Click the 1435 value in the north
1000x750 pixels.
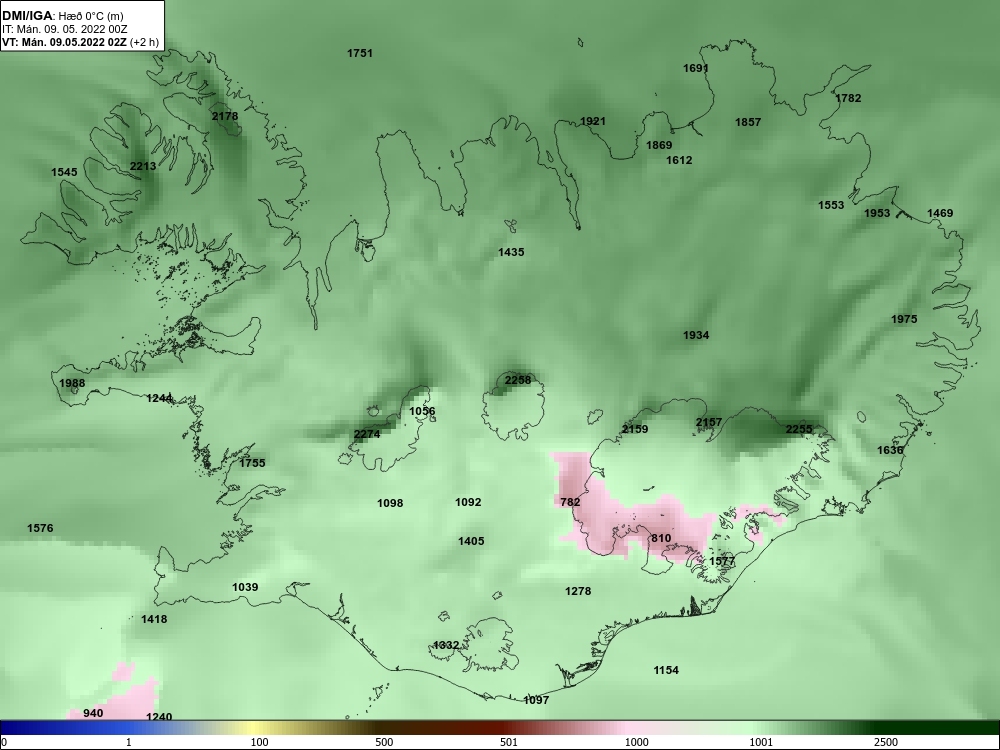tap(511, 253)
